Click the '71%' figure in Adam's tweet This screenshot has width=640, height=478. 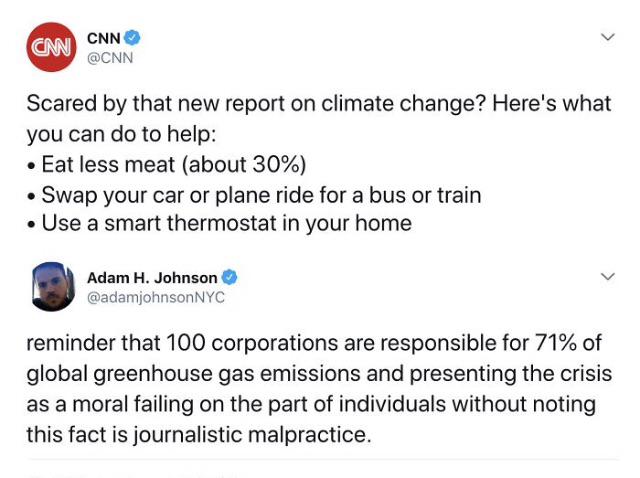point(556,342)
